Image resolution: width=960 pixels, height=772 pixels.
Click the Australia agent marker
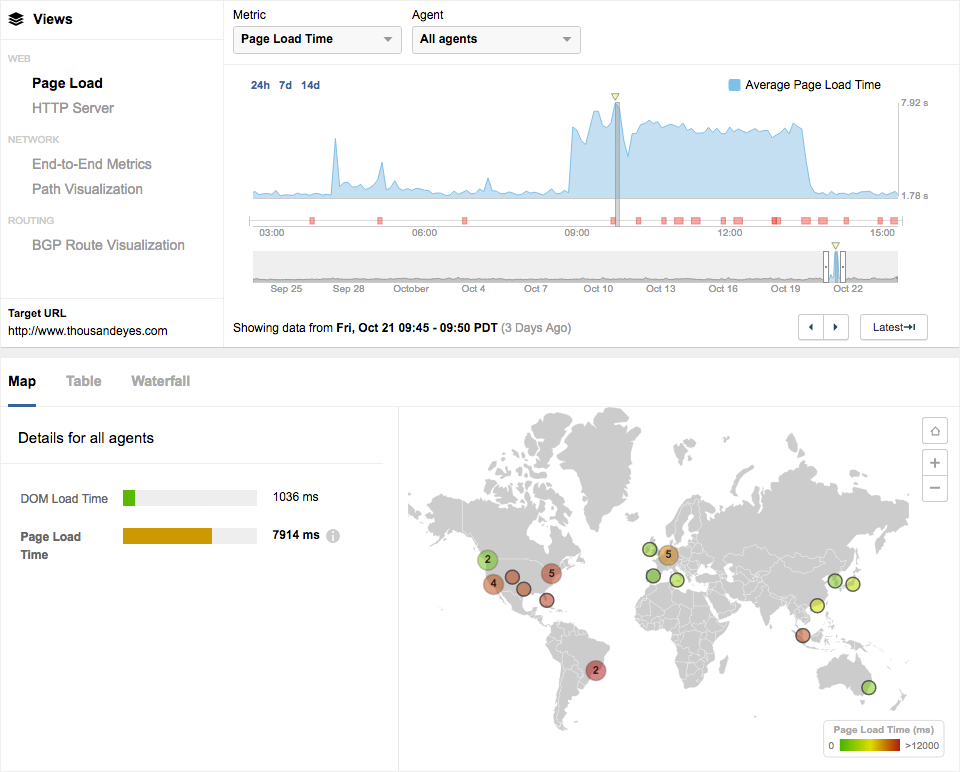(x=869, y=687)
